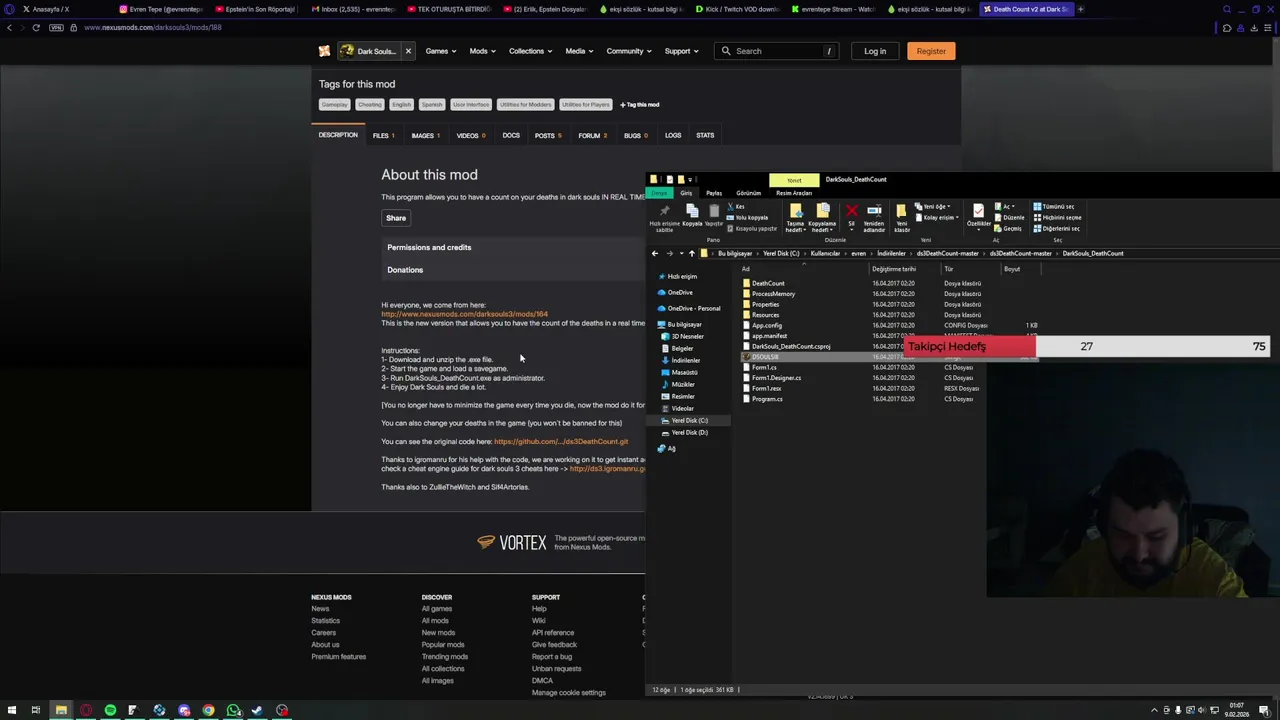Click the search magnifier on Nexus Mods

point(726,51)
